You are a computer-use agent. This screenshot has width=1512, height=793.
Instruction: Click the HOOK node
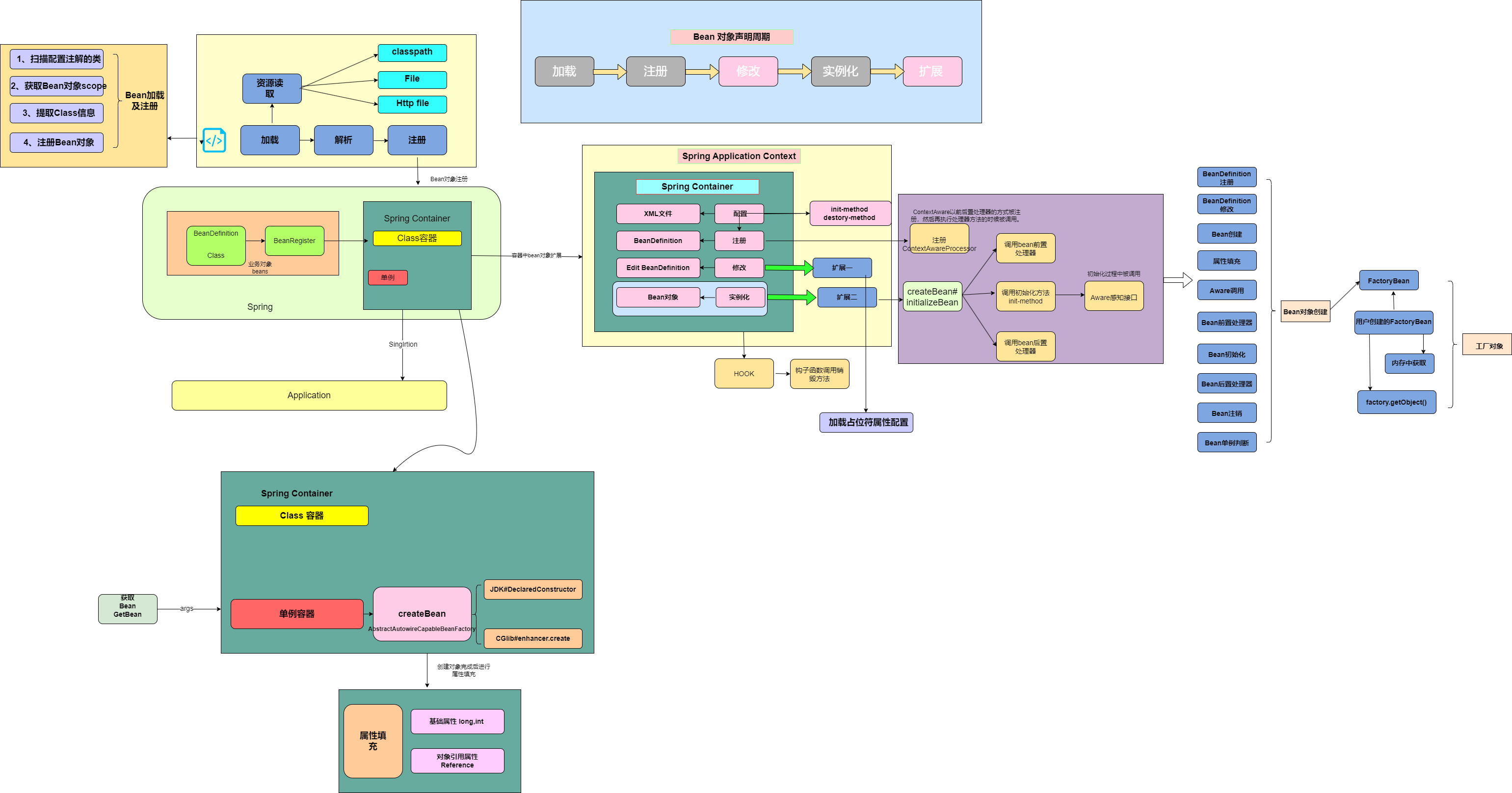(x=743, y=374)
